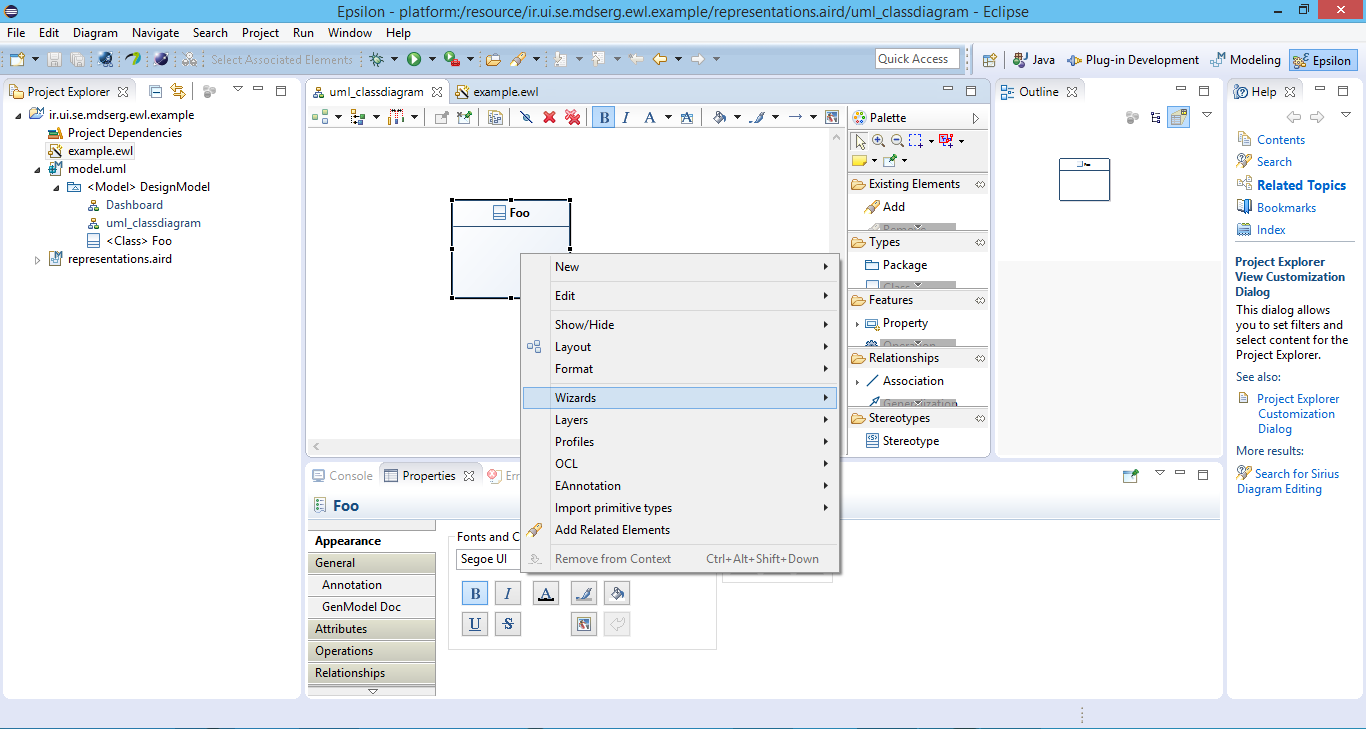Toggle Underline button in Properties Appearance
This screenshot has width=1366, height=729.
(x=475, y=624)
